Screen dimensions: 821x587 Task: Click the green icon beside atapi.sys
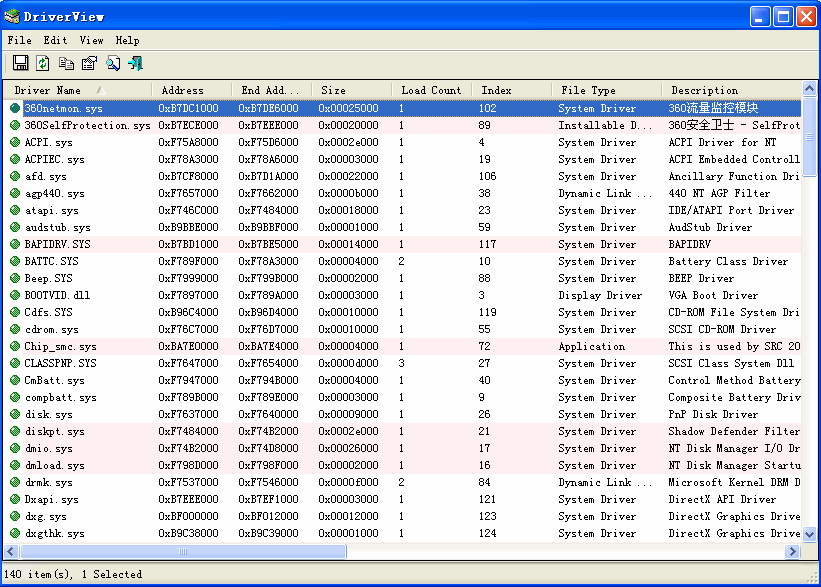coord(15,211)
